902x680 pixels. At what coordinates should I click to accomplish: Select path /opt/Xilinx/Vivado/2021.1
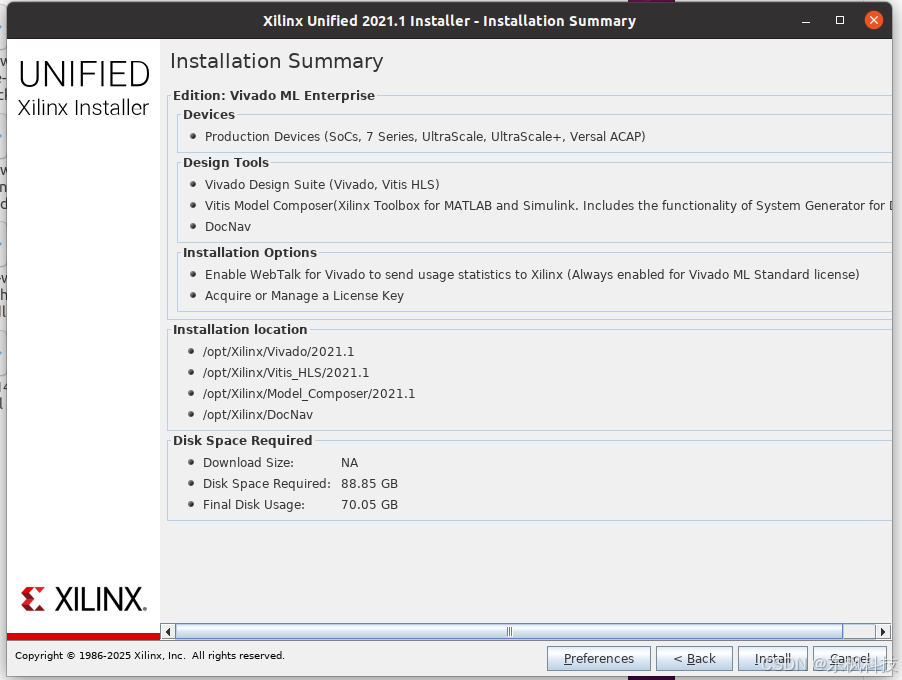click(x=278, y=352)
